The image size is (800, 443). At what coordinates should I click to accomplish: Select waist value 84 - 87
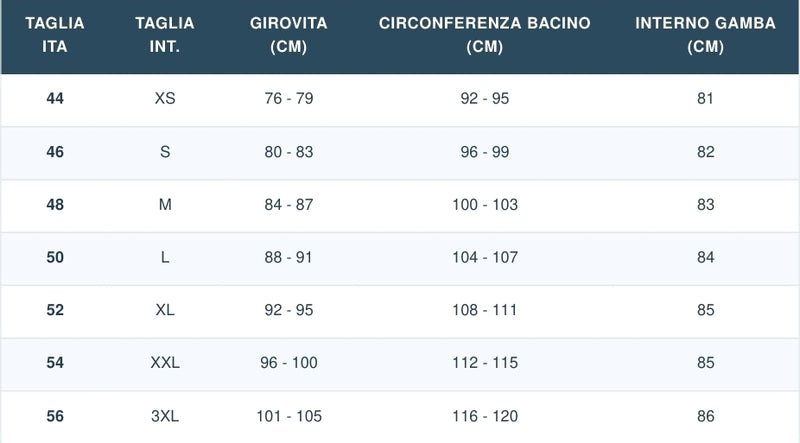[x=289, y=205]
